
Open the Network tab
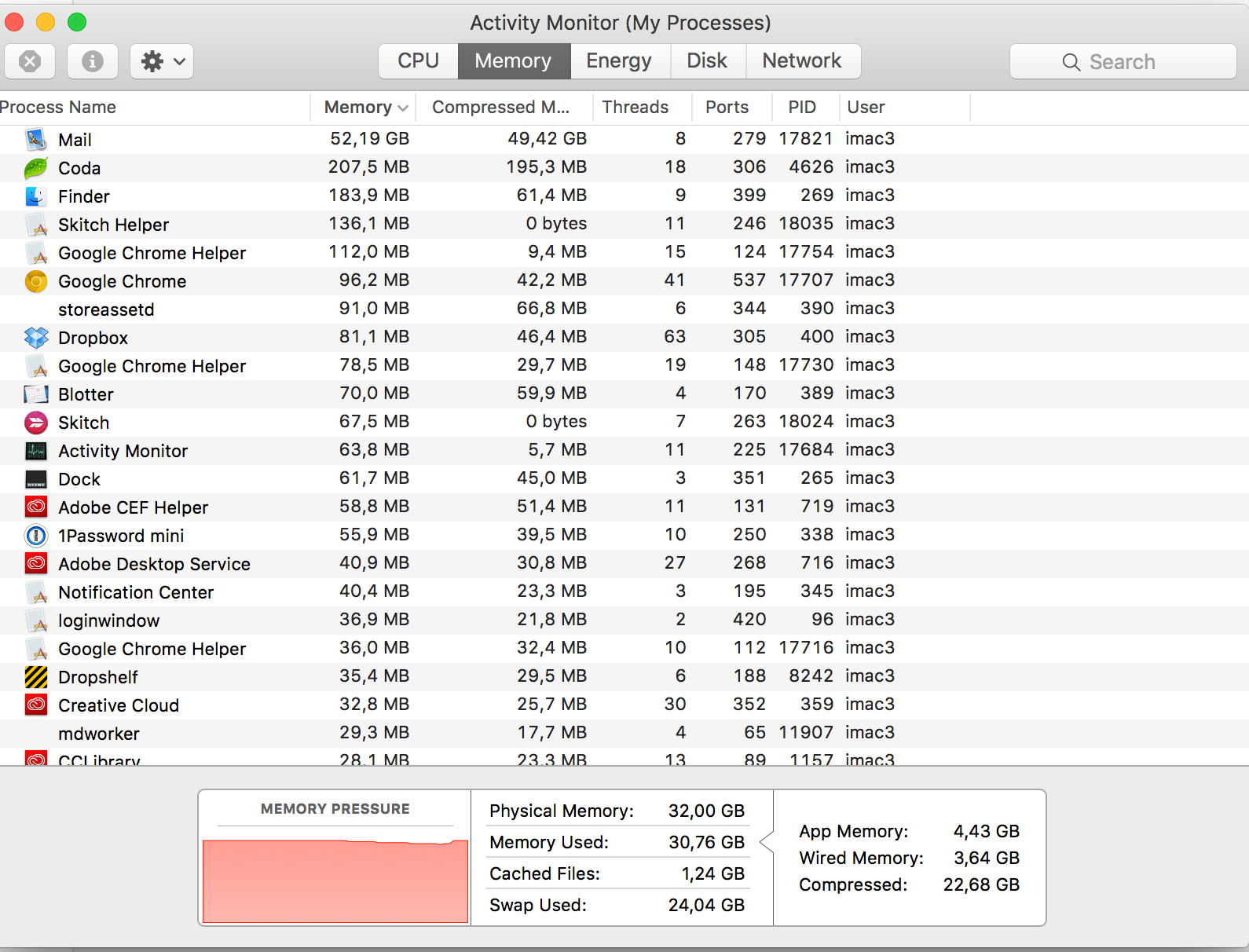tap(802, 61)
